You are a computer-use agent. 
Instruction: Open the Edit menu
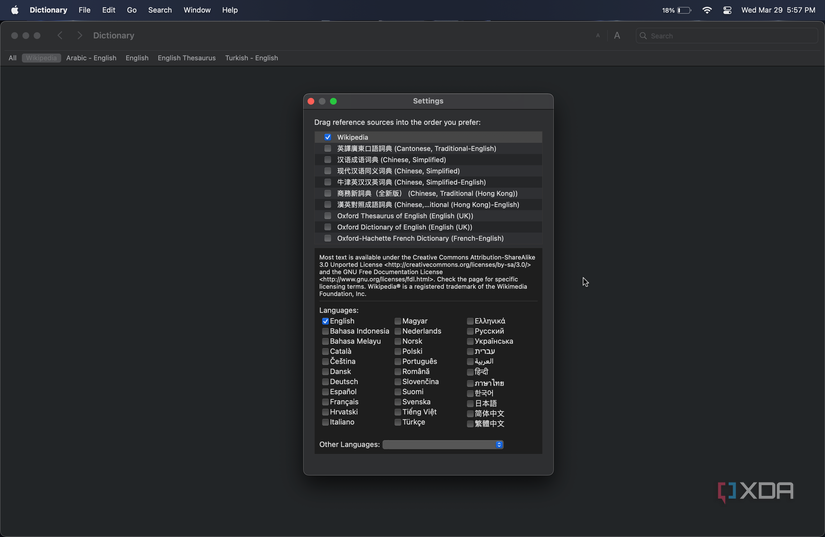pyautogui.click(x=108, y=10)
